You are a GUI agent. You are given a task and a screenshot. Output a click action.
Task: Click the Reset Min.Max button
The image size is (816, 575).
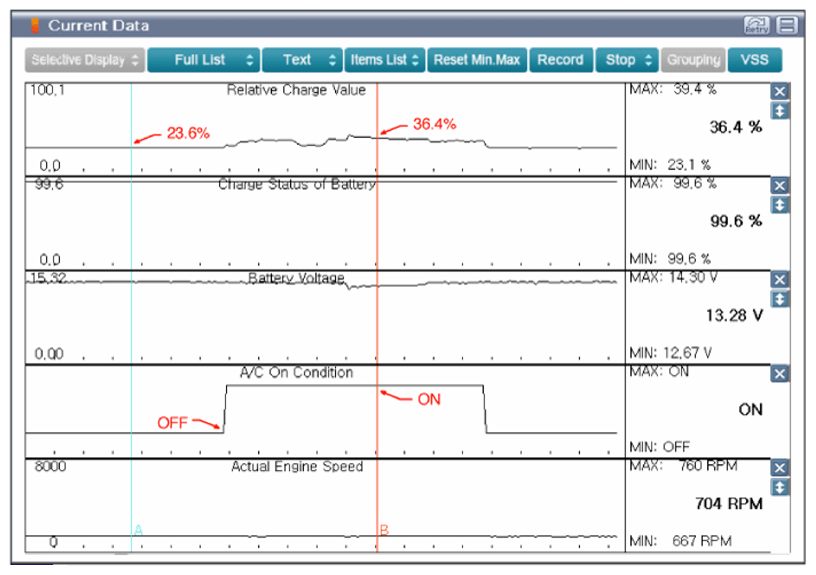coord(477,60)
